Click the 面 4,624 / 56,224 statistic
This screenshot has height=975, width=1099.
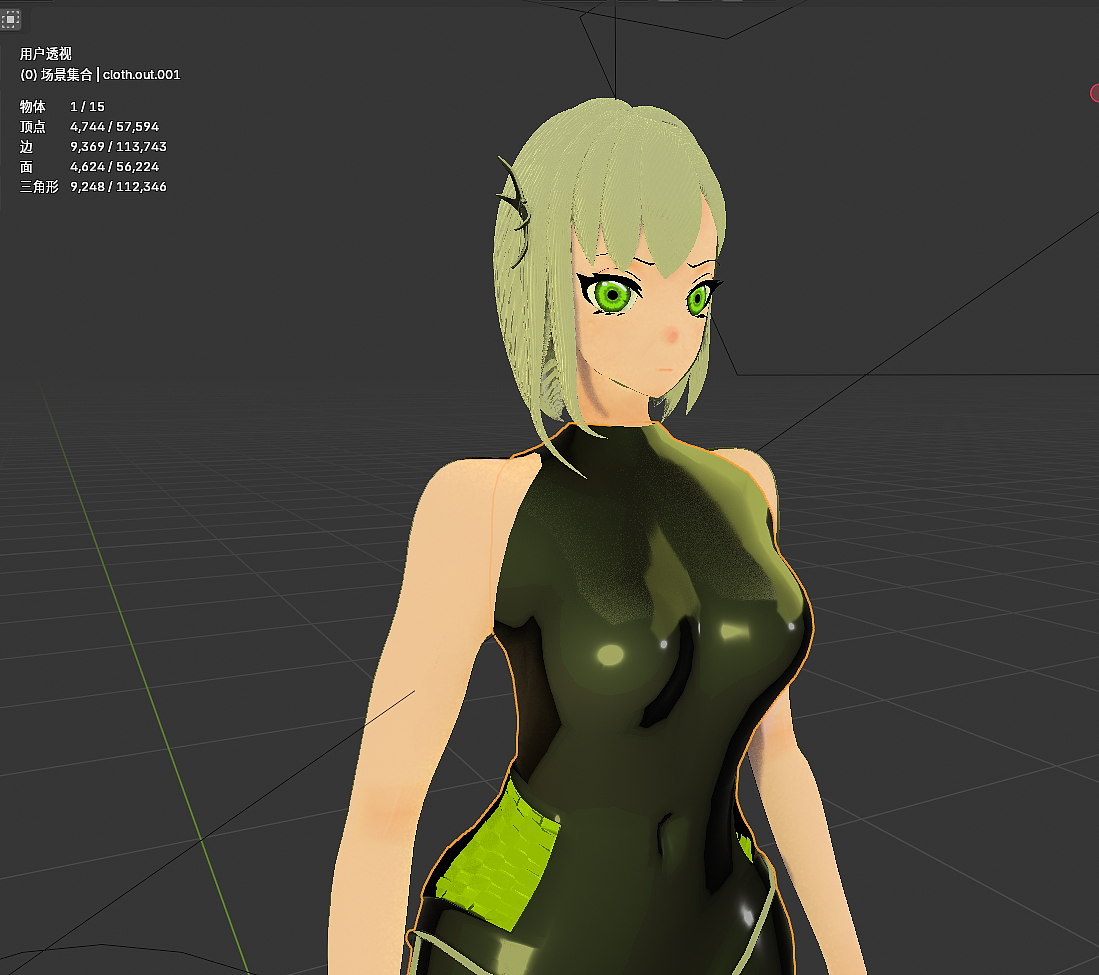90,167
